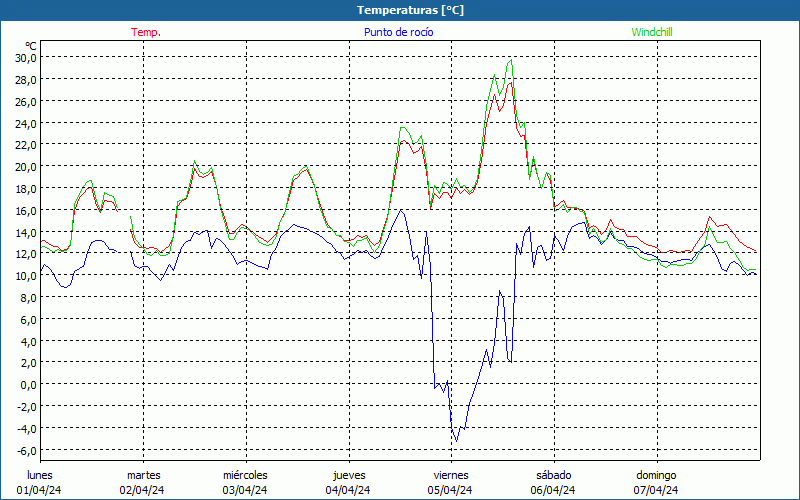800x500 pixels.
Task: Click the 04/04/24 date label
Action: [348, 490]
